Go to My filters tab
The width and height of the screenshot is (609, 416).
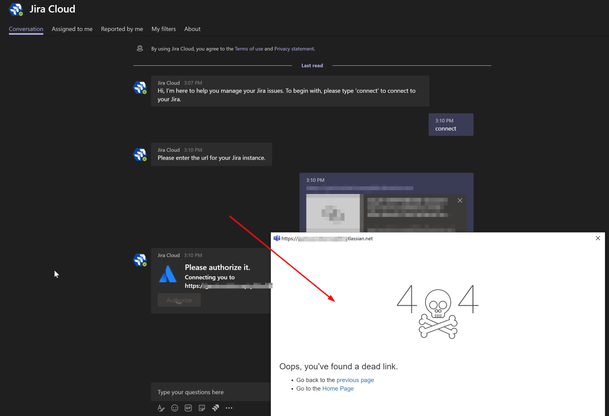(164, 29)
